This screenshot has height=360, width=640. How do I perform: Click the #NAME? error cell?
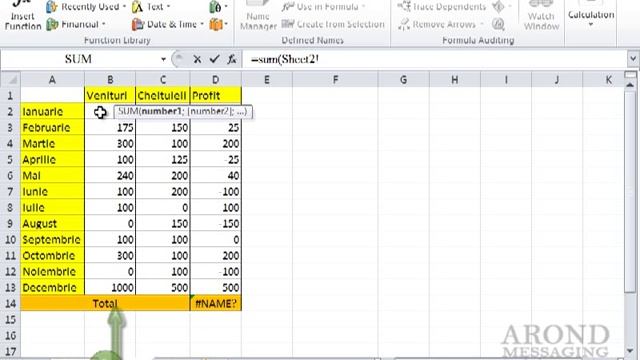(216, 303)
